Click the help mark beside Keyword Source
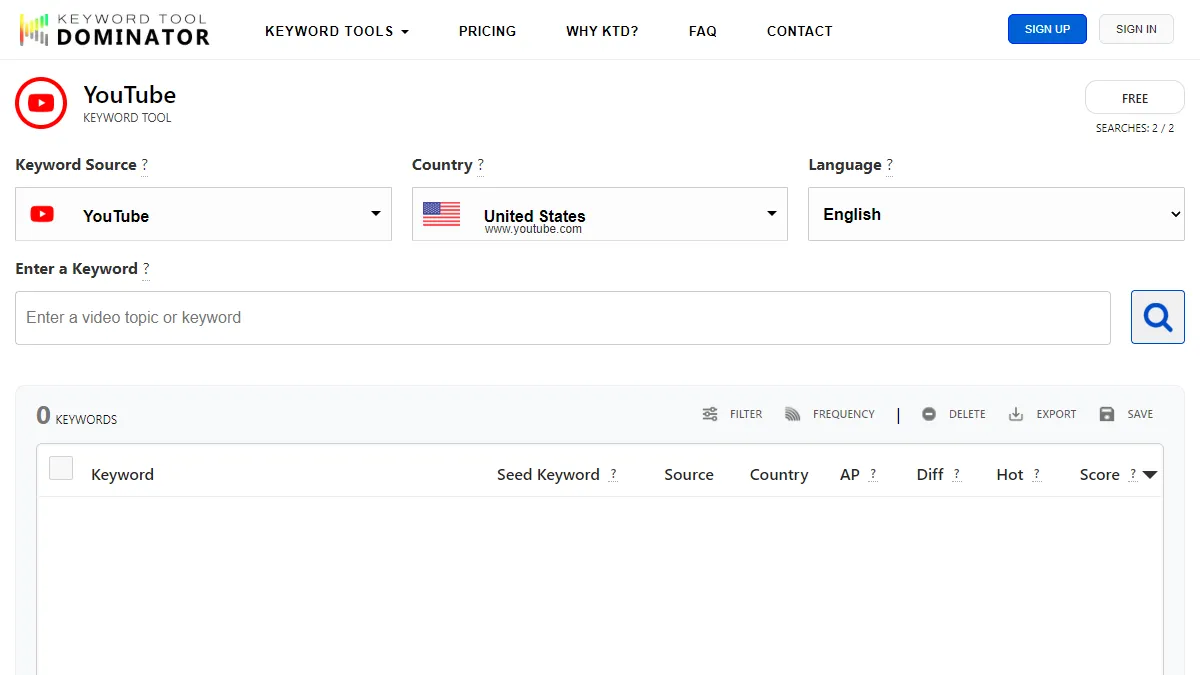 pyautogui.click(x=144, y=165)
